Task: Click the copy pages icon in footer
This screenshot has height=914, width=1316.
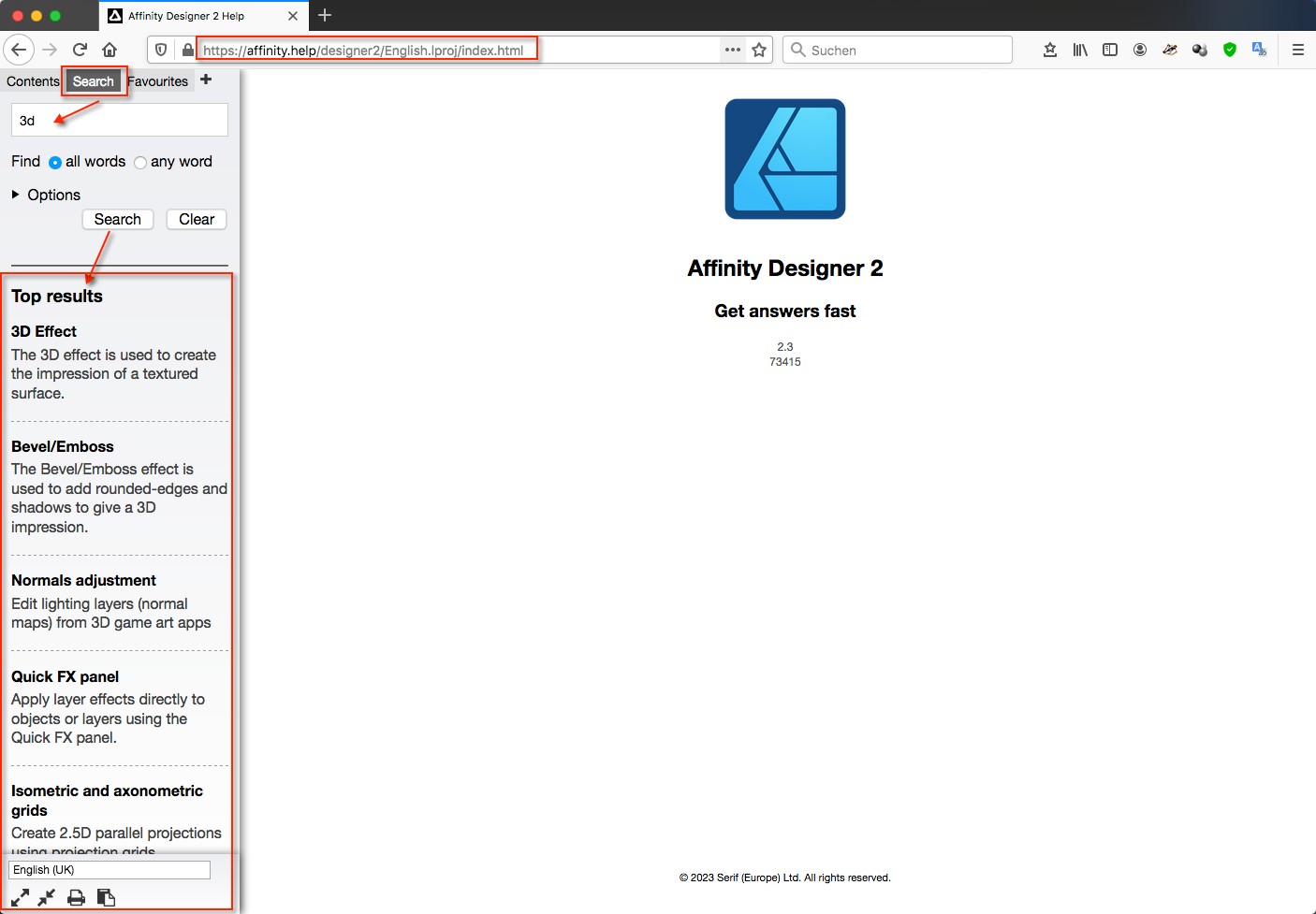Action: coord(106,898)
